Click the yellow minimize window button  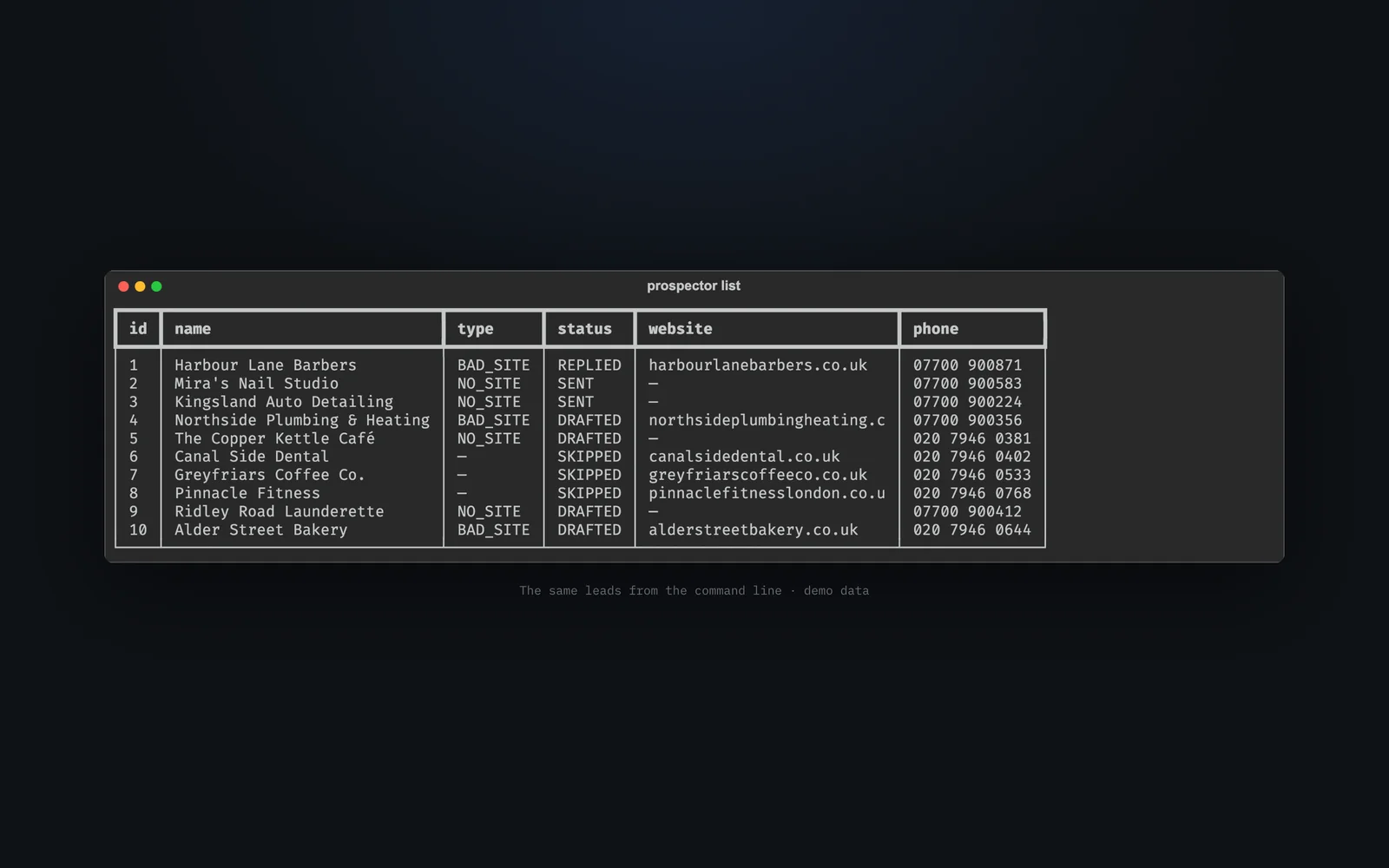140,286
